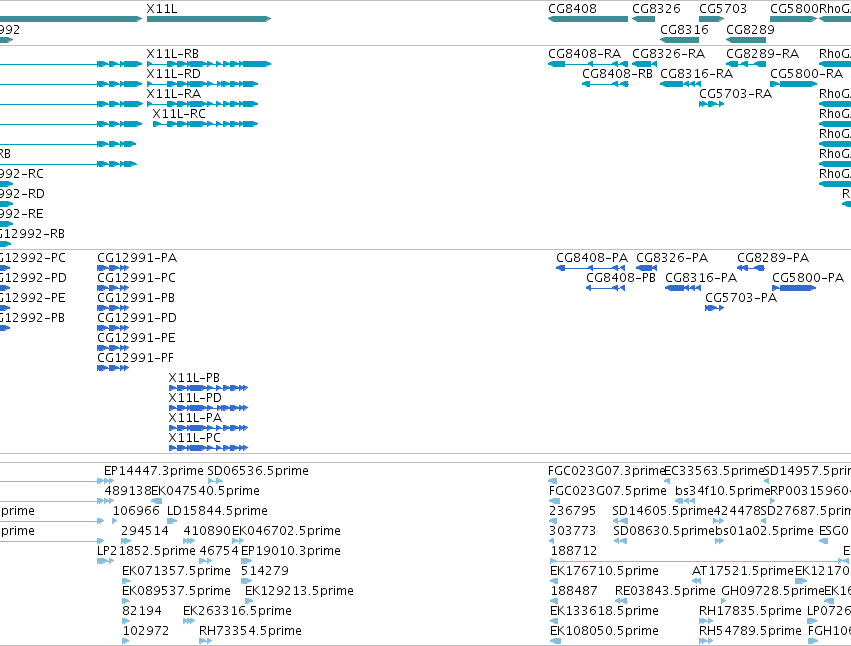
Task: Click the CG8408-RA transcript label
Action: pos(585,54)
